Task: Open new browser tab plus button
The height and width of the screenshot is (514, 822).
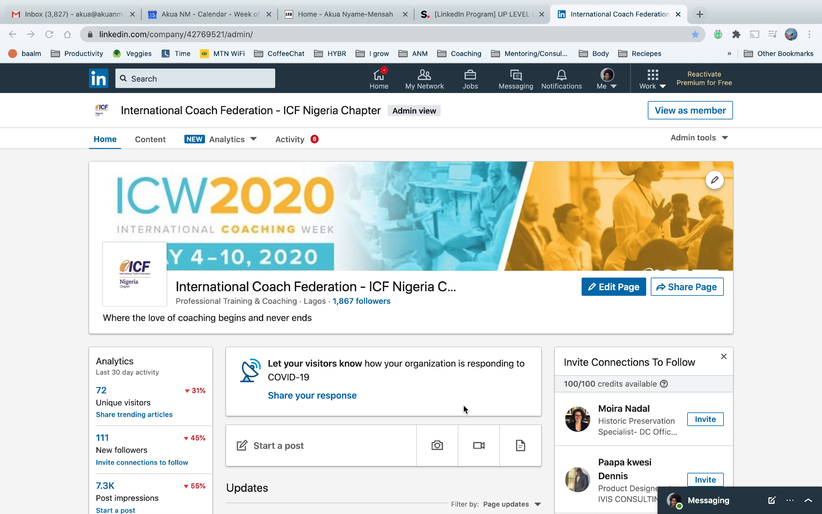Action: 699,14
